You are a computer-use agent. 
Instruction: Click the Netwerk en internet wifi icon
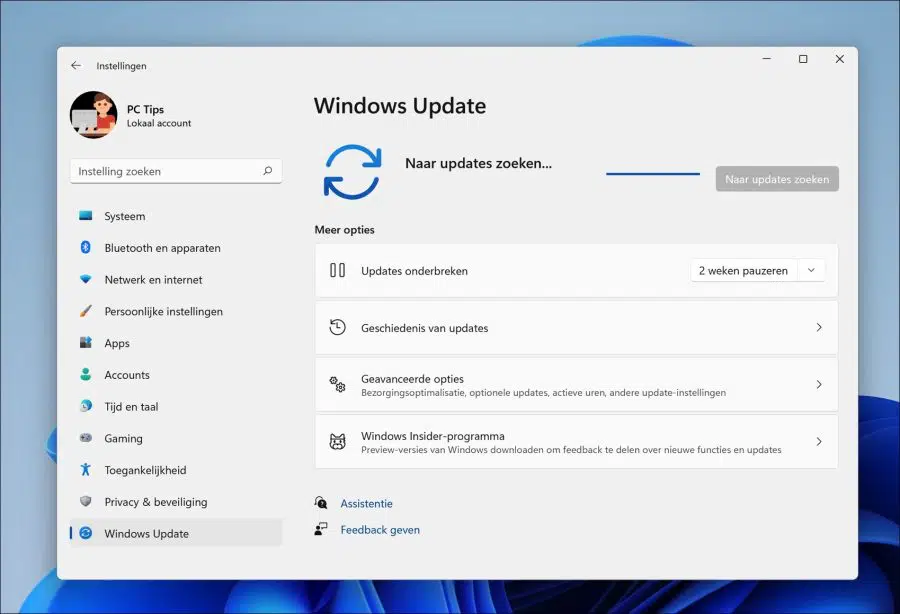click(x=86, y=279)
